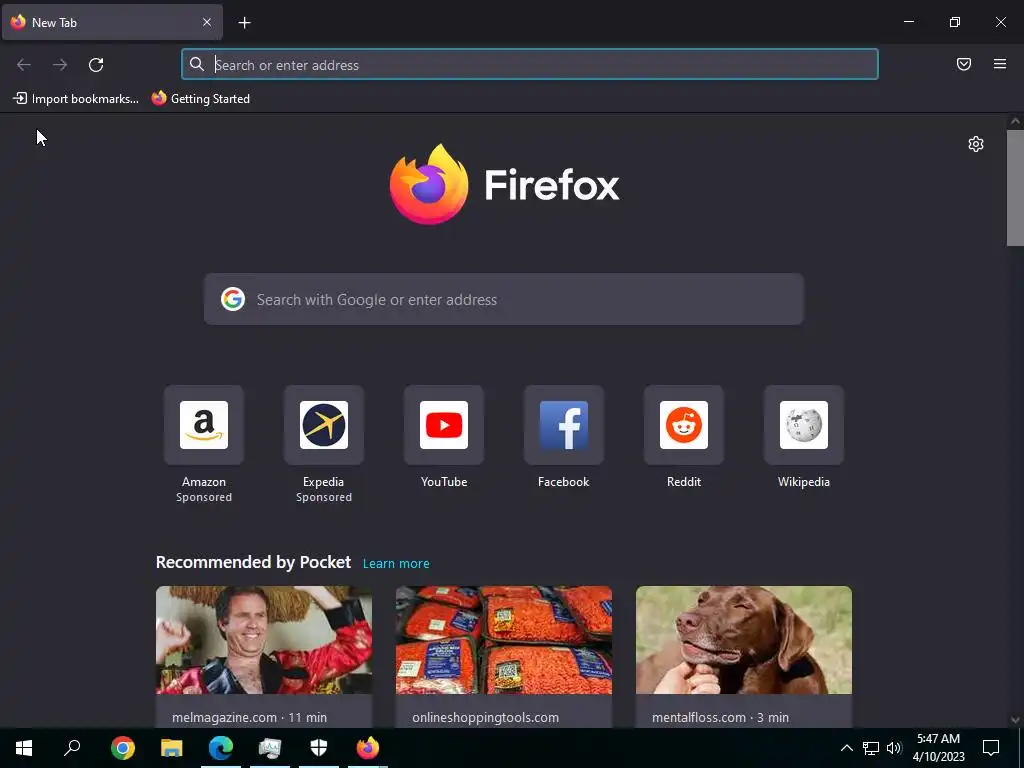The width and height of the screenshot is (1024, 768).
Task: Open a new tab with the plus button
Action: pos(244,23)
